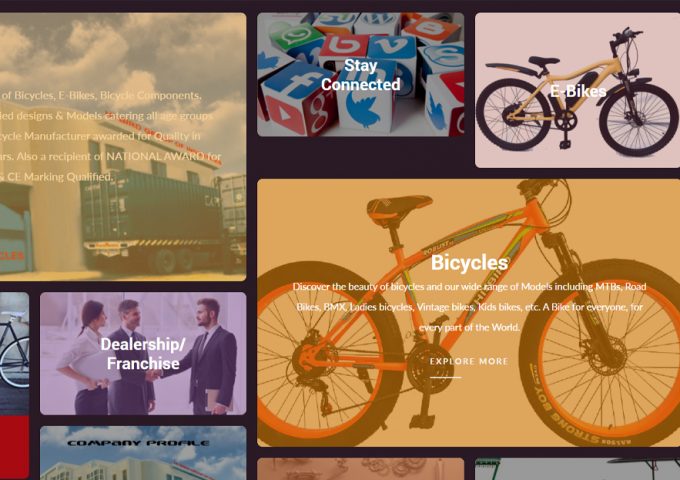Open the E-Bikes category tile

click(x=577, y=90)
